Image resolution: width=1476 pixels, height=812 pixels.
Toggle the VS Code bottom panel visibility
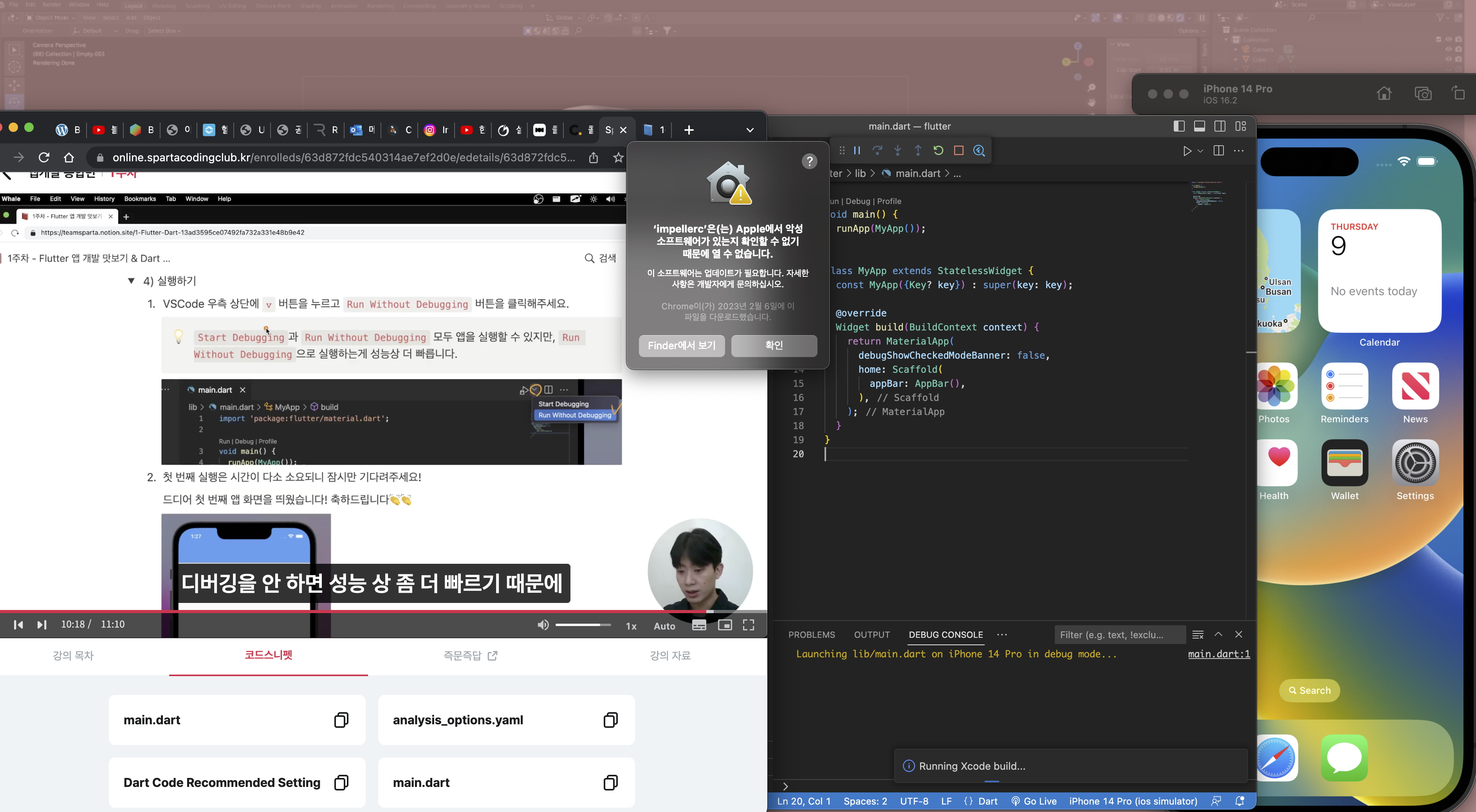point(1199,126)
